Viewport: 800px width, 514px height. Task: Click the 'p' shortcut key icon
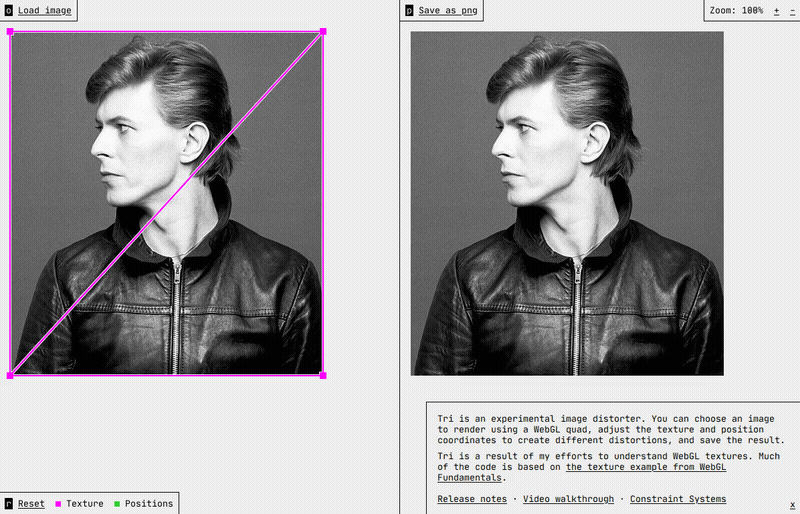pos(409,10)
